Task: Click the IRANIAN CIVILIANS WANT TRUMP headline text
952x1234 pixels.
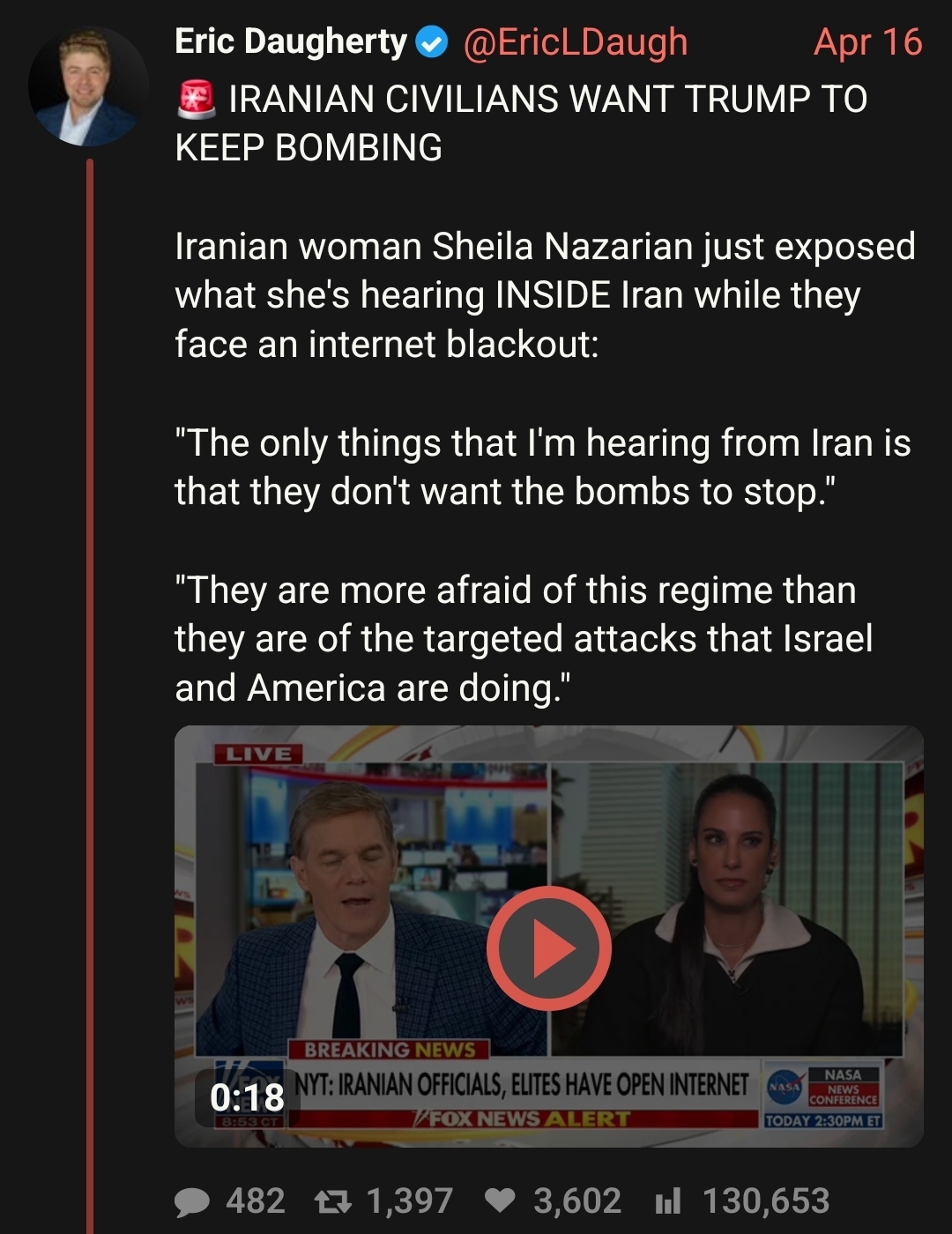Action: [521, 123]
